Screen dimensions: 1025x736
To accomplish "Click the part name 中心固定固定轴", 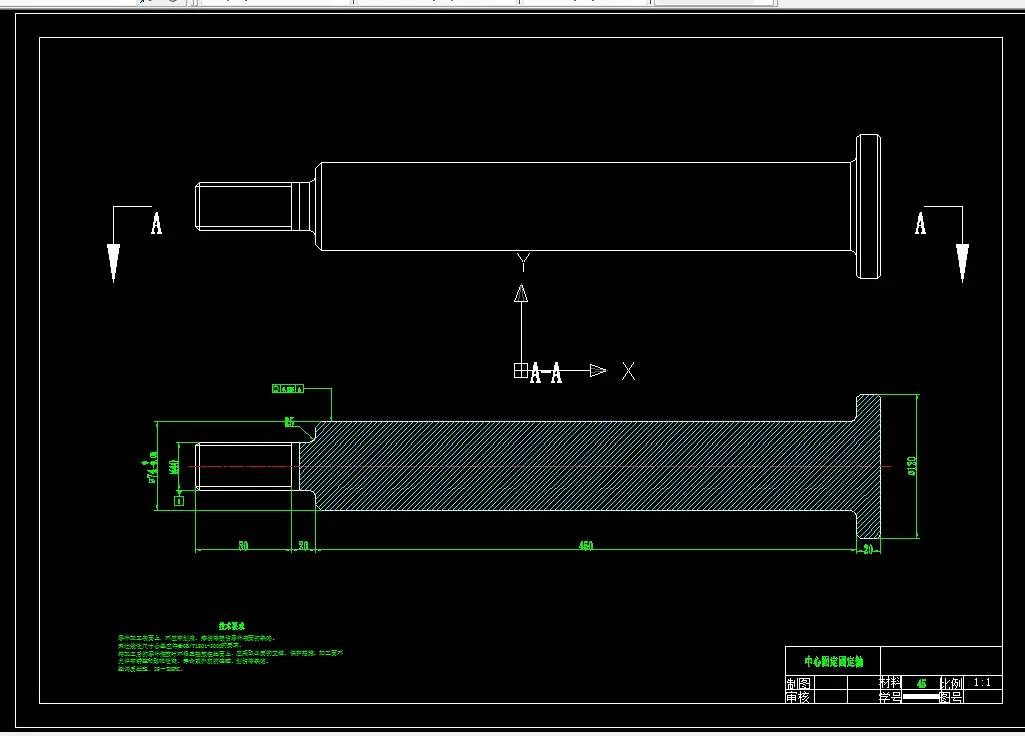I will point(833,661).
